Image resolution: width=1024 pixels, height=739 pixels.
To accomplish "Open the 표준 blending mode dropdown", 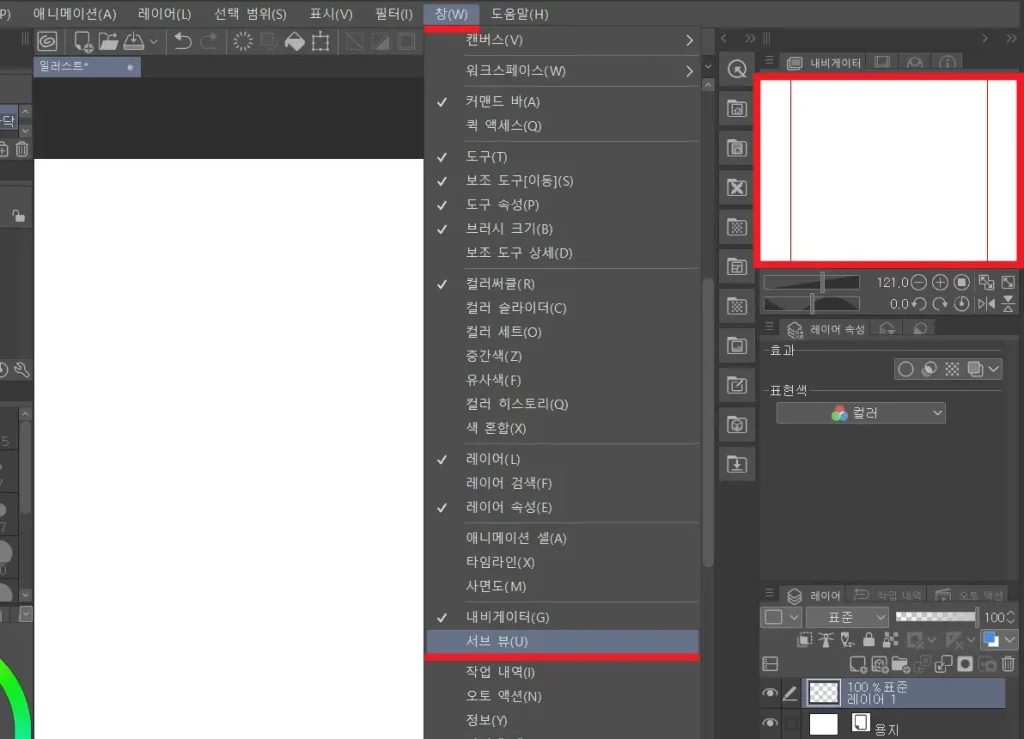I will point(846,618).
